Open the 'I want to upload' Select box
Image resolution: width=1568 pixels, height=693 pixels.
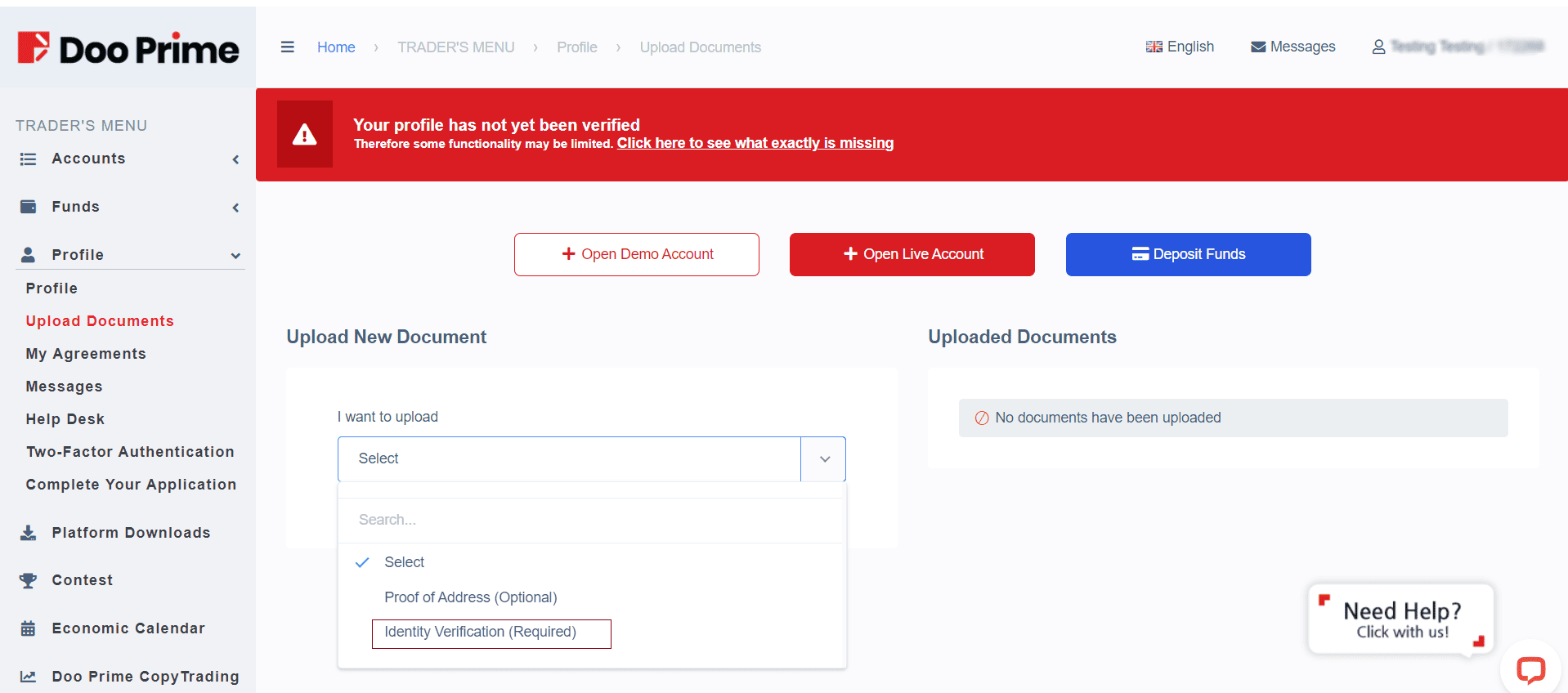pyautogui.click(x=591, y=459)
